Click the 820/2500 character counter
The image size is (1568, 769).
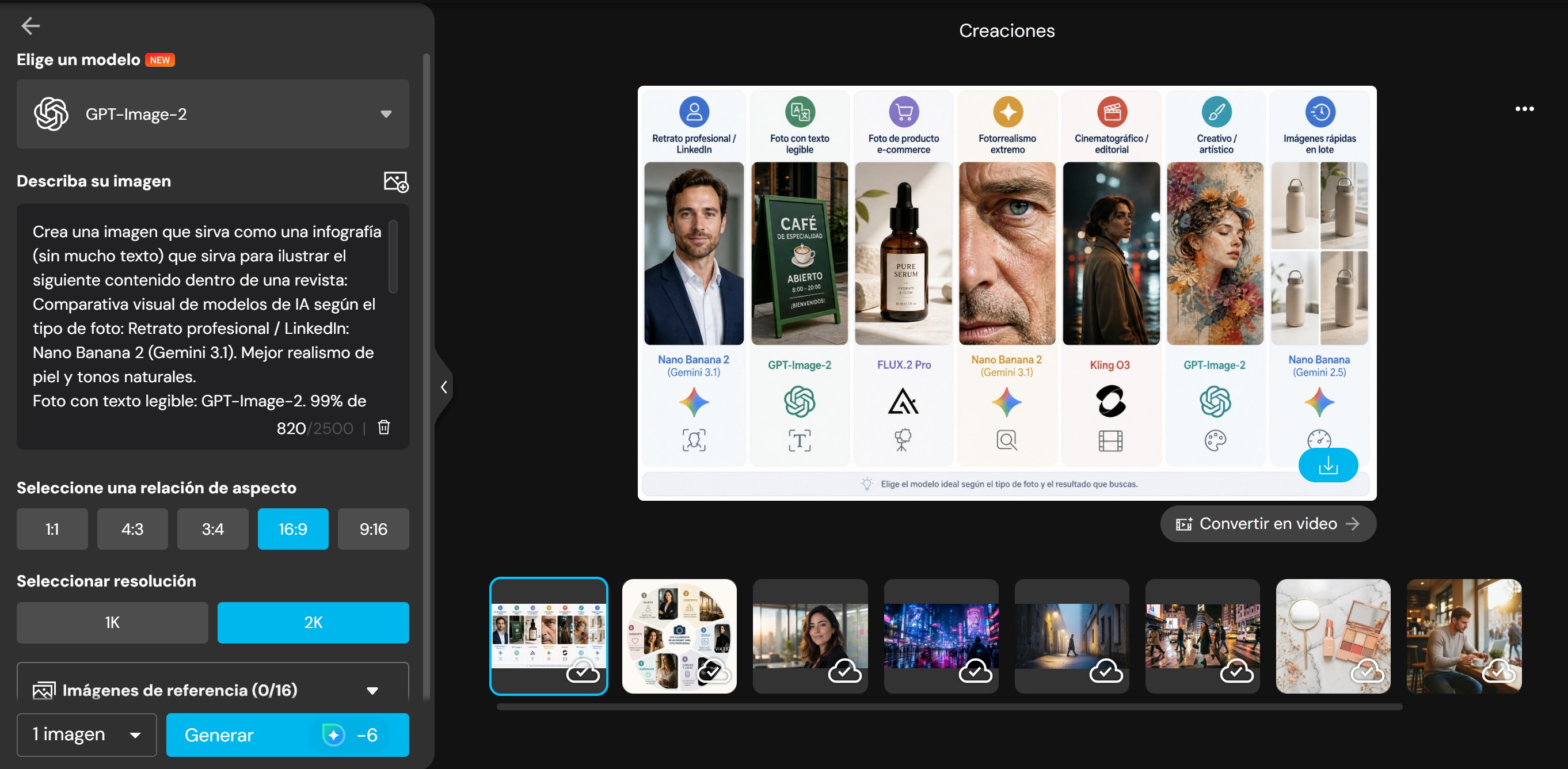click(x=315, y=429)
